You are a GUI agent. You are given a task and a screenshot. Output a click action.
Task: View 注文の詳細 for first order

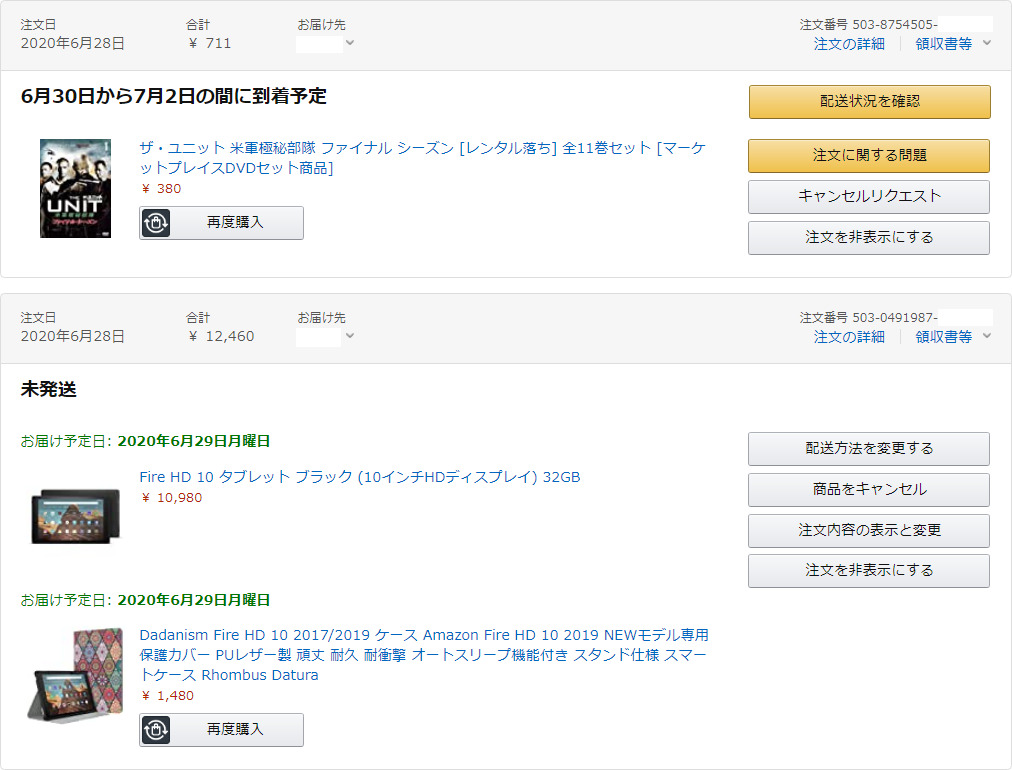[849, 44]
